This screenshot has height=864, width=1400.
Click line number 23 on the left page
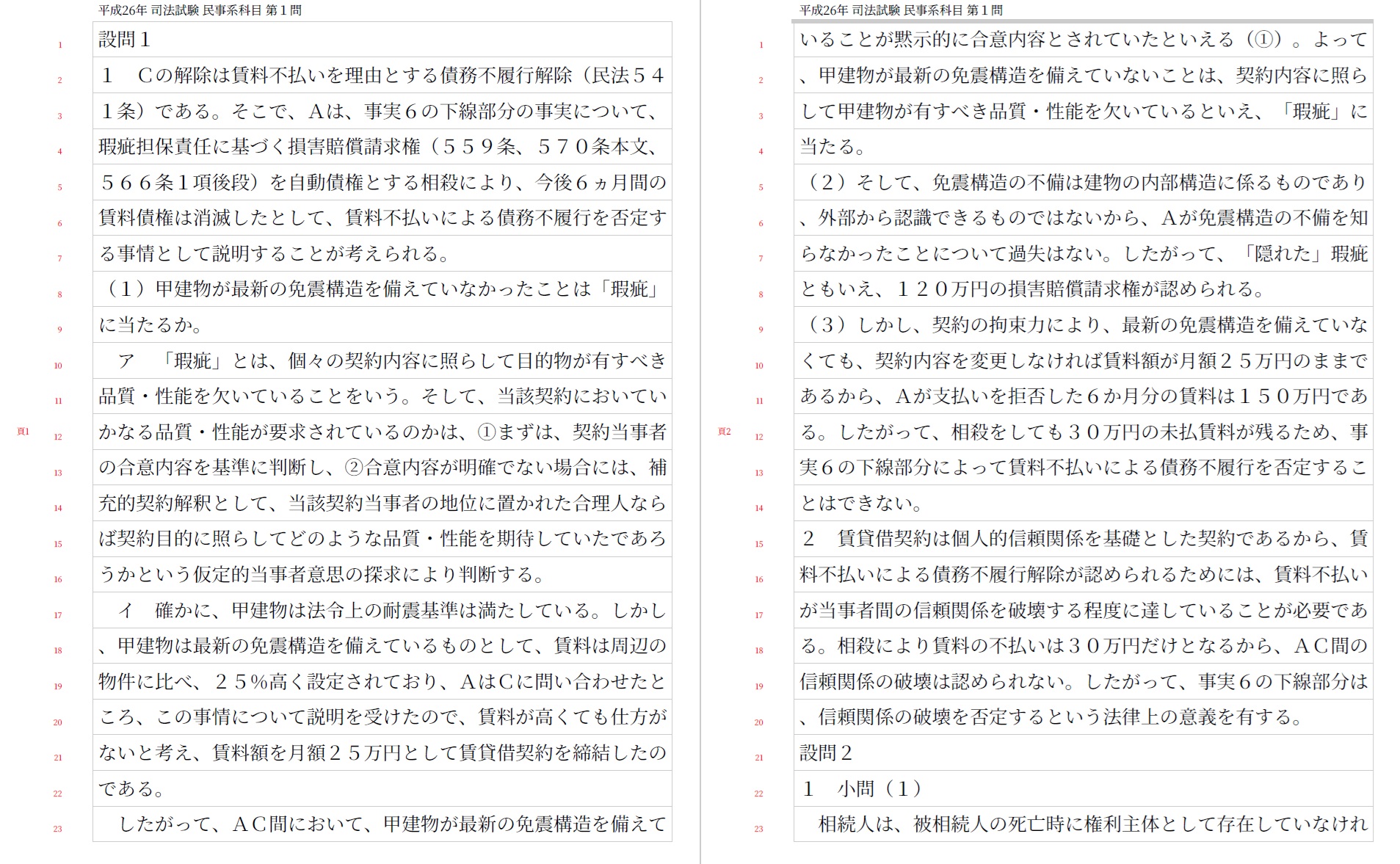click(58, 829)
